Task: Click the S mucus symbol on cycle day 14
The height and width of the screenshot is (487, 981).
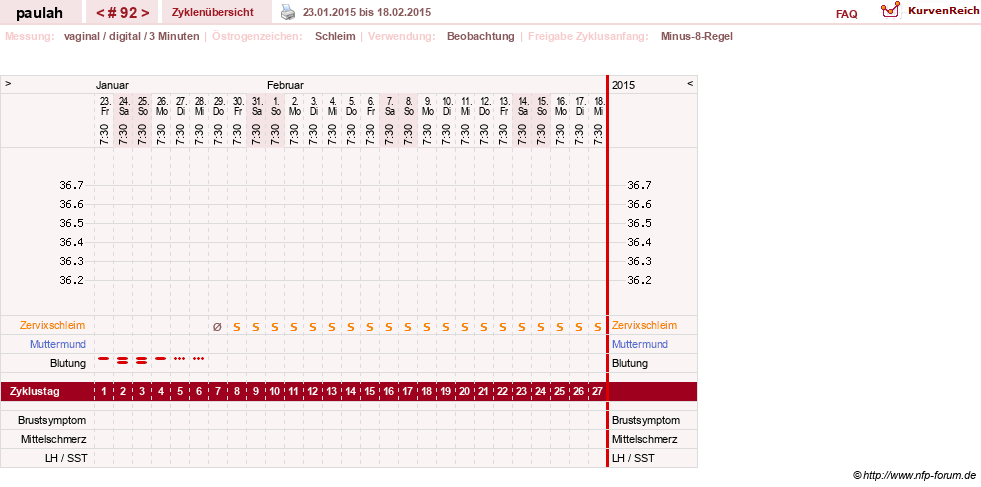Action: (351, 327)
